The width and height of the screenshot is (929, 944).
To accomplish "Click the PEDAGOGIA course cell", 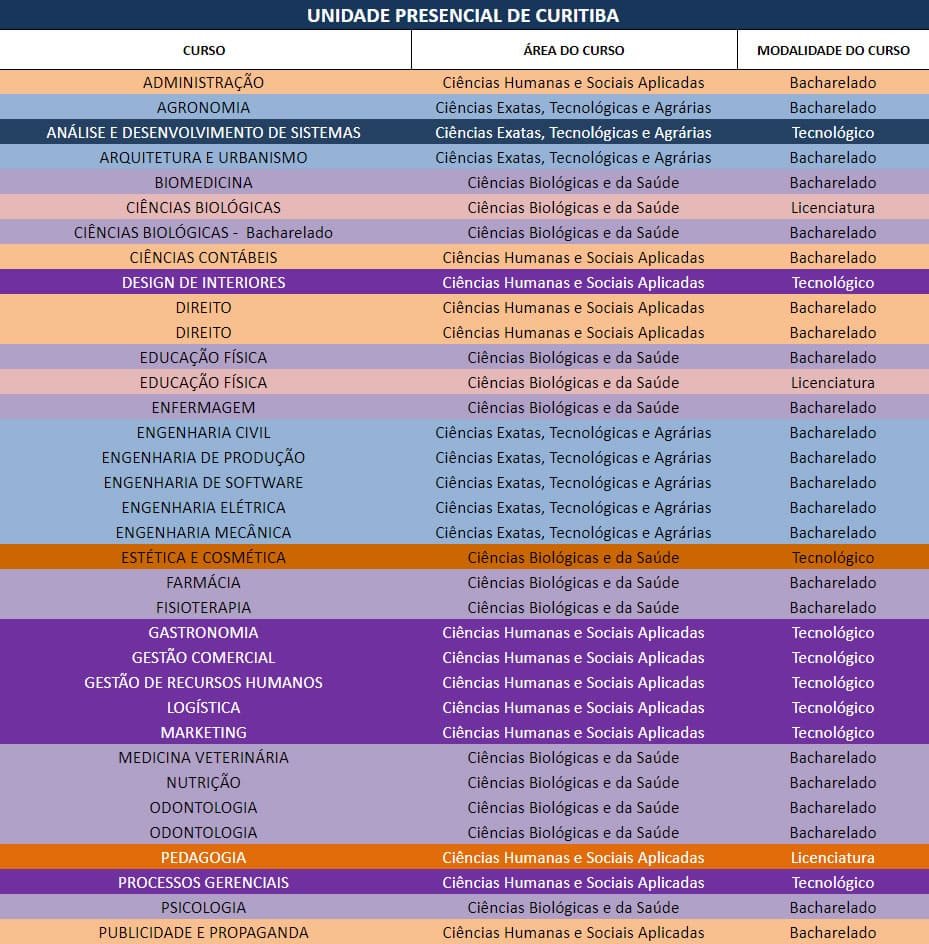I will tap(204, 857).
